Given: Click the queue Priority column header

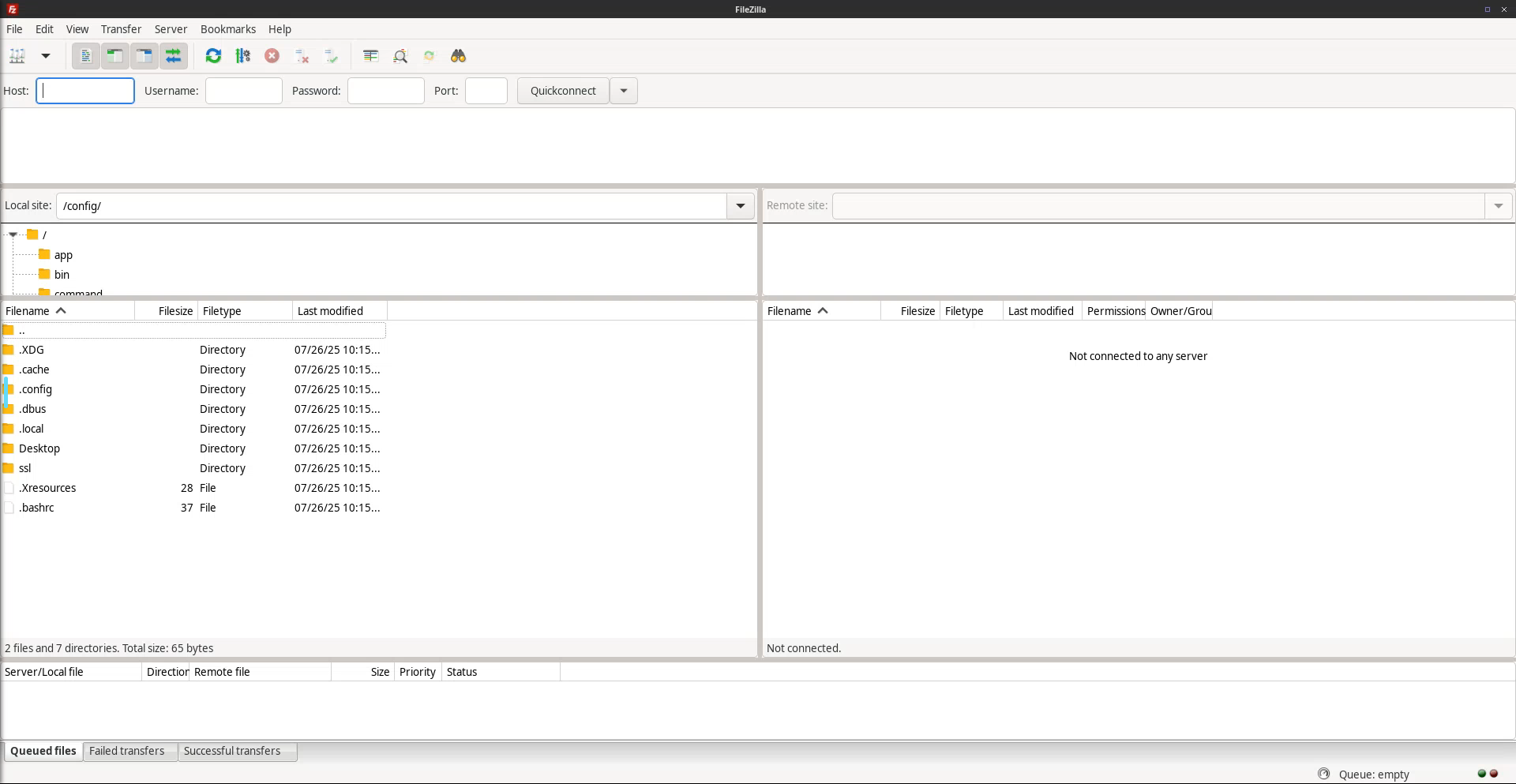Looking at the screenshot, I should pyautogui.click(x=418, y=672).
